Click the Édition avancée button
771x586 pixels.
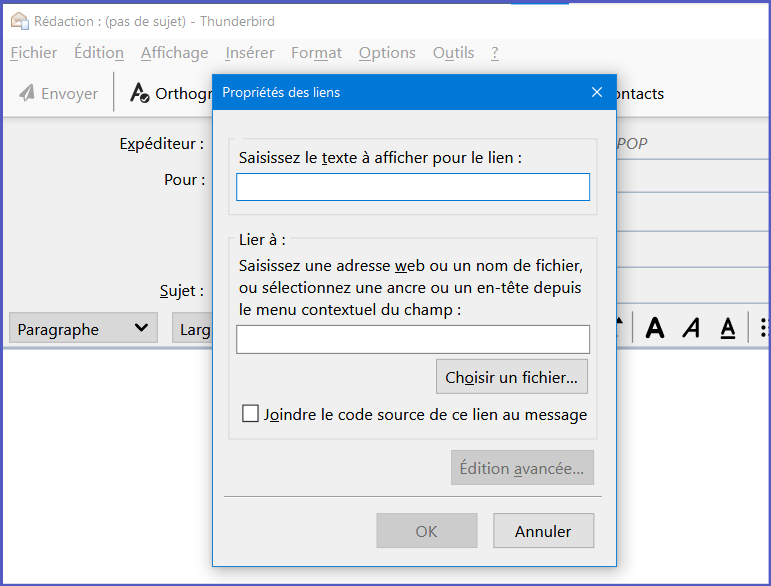coord(523,468)
